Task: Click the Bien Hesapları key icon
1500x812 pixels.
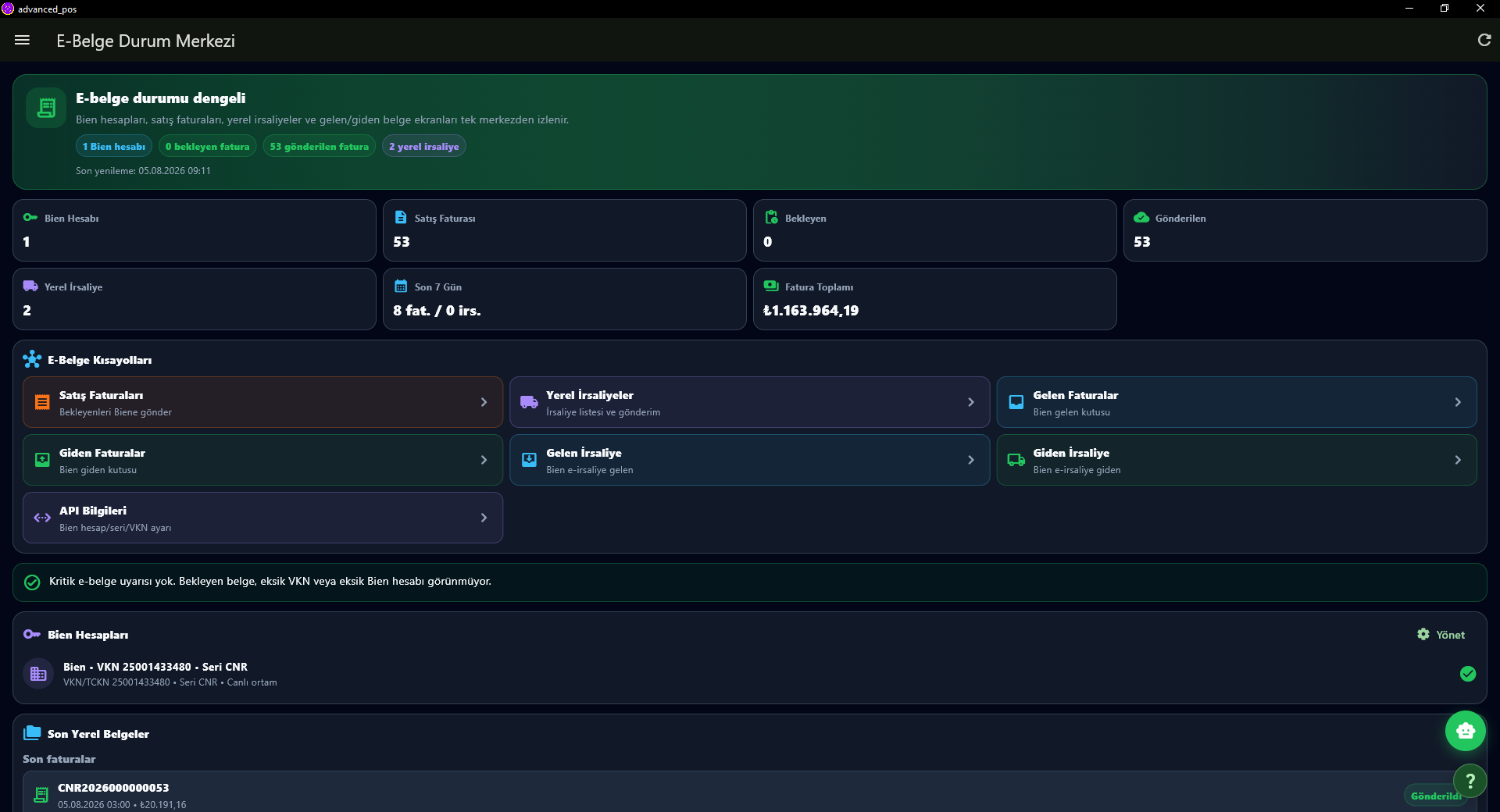Action: [32, 634]
